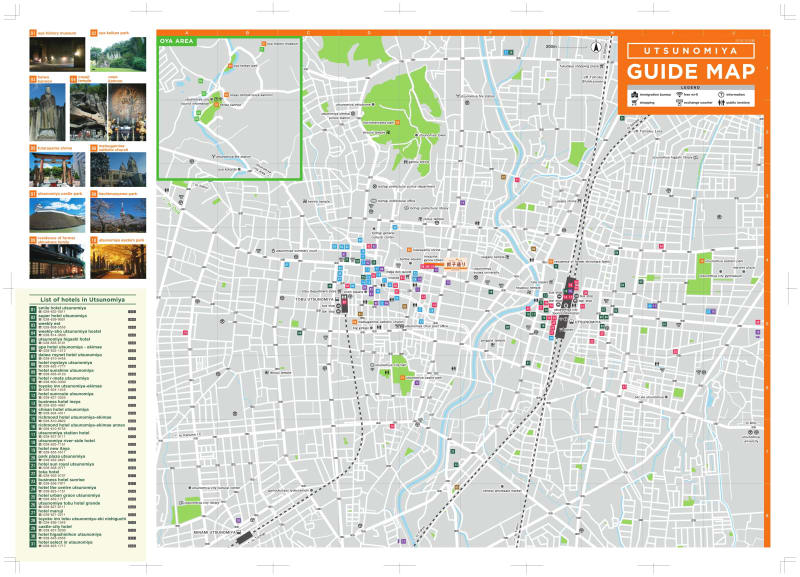Open the hachimanyama park cherry blossom photo
800x577 pixels.
pyautogui.click(x=118, y=215)
